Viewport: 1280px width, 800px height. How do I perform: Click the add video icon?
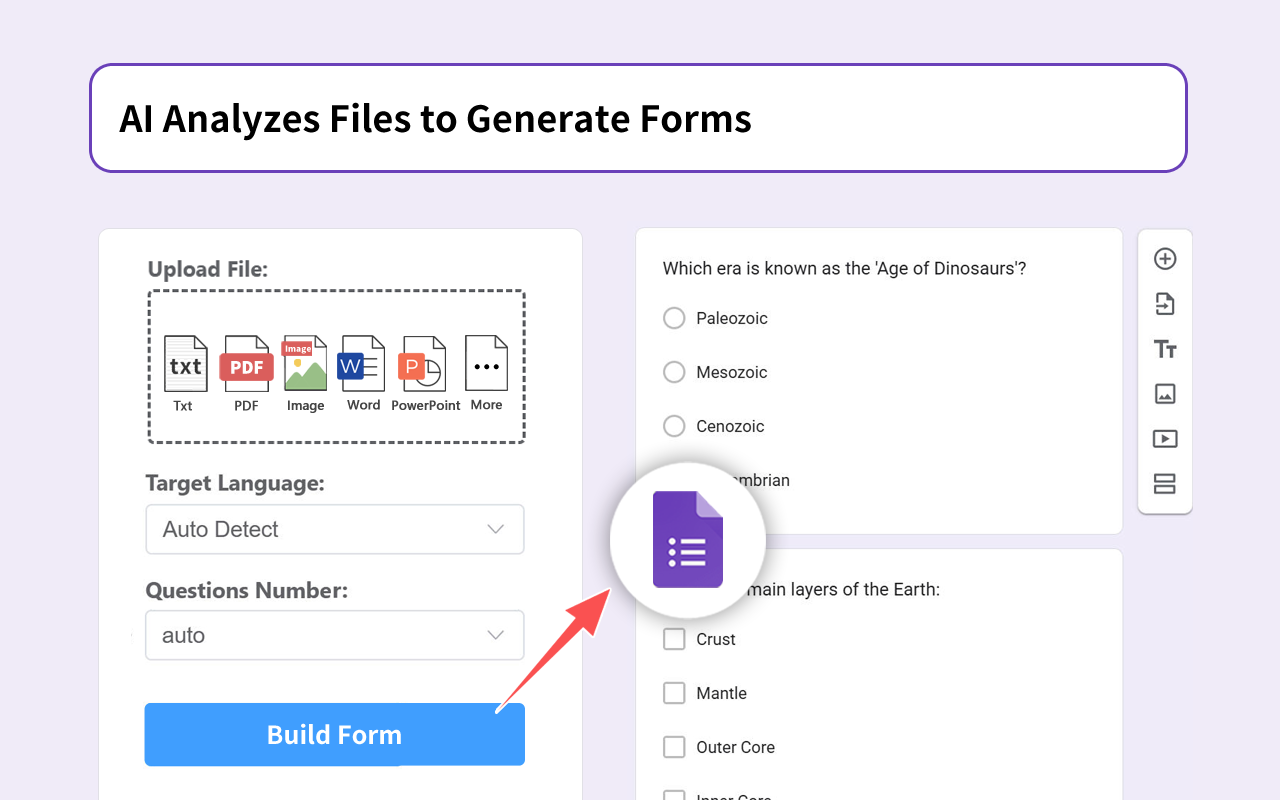tap(1165, 439)
